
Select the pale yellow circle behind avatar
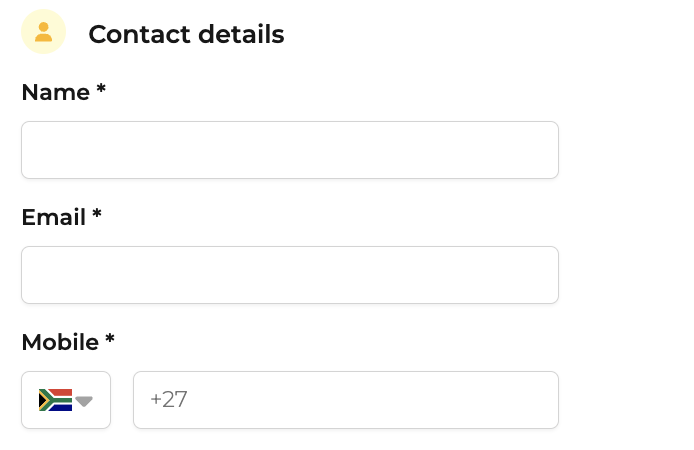pyautogui.click(x=43, y=31)
